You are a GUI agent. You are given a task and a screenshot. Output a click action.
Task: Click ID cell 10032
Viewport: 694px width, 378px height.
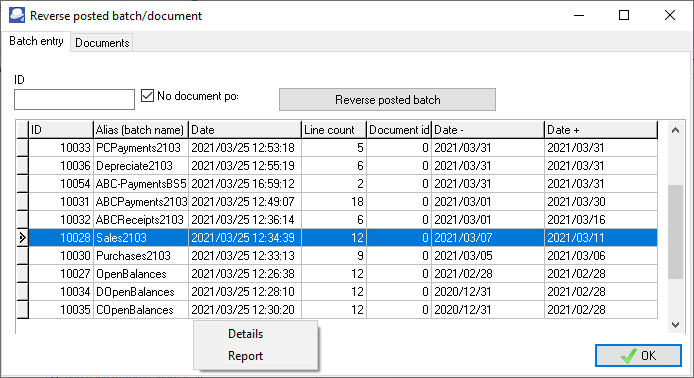tap(61, 220)
